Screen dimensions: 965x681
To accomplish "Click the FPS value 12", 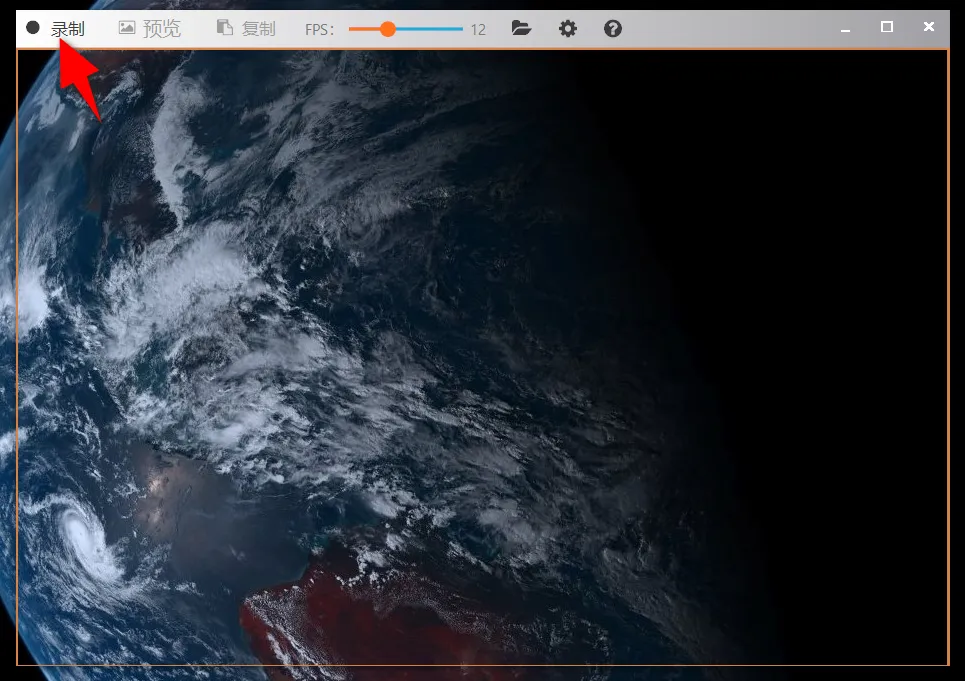I will pyautogui.click(x=478, y=30).
